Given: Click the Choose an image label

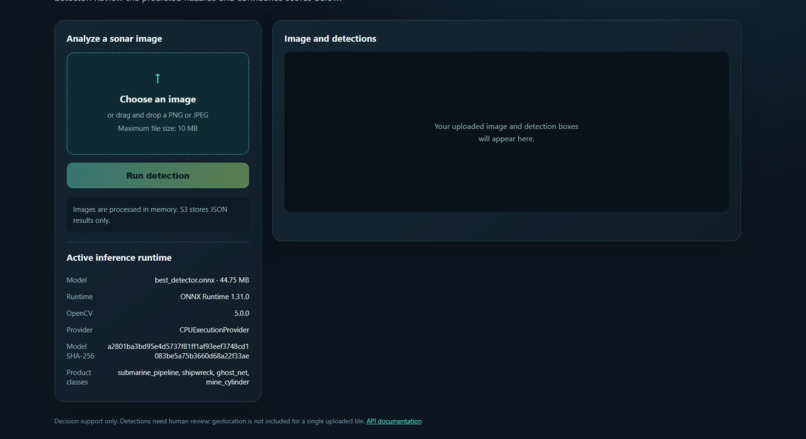Looking at the screenshot, I should click(x=158, y=99).
